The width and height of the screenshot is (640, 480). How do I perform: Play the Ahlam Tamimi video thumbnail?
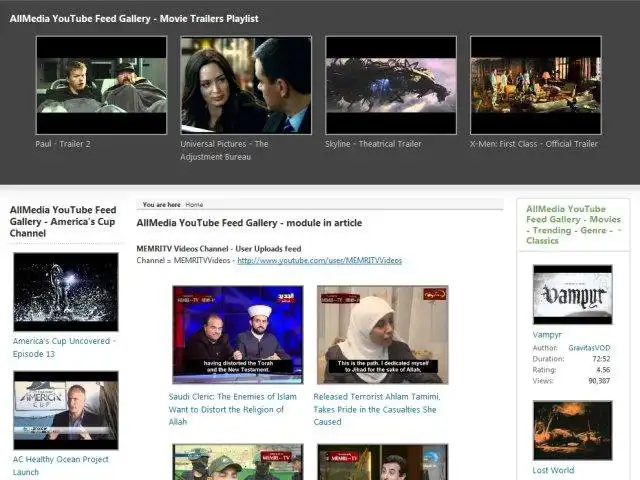point(383,335)
